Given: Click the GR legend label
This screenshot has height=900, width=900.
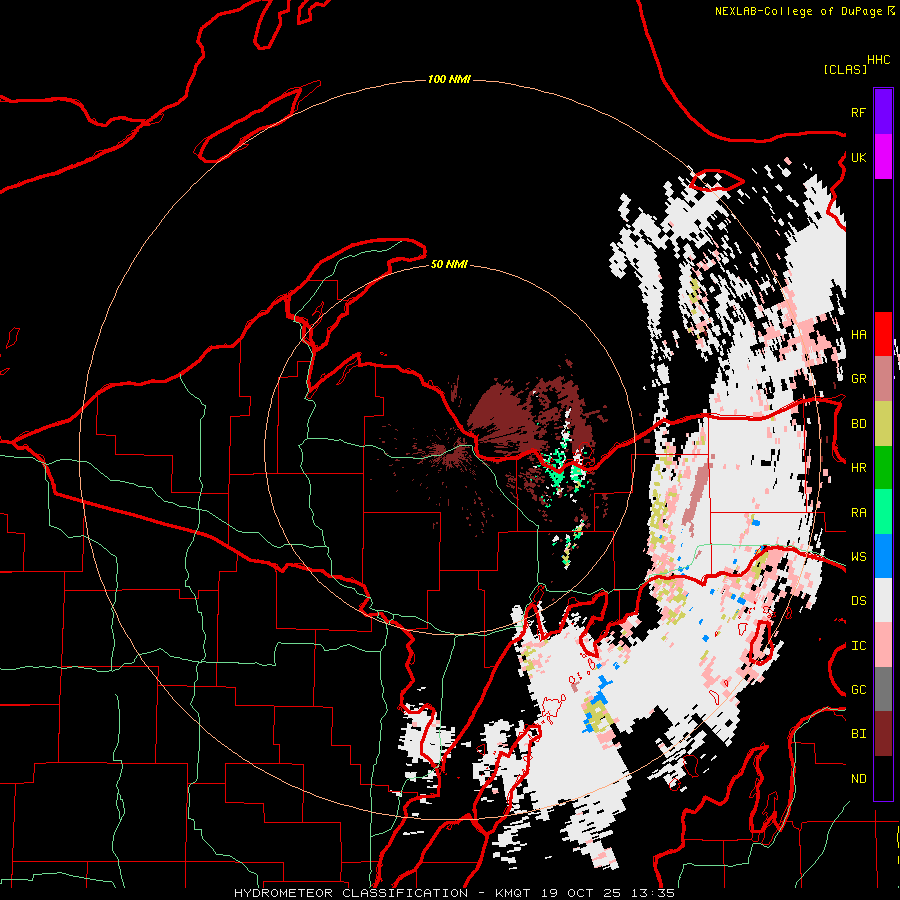Looking at the screenshot, I should tap(858, 379).
